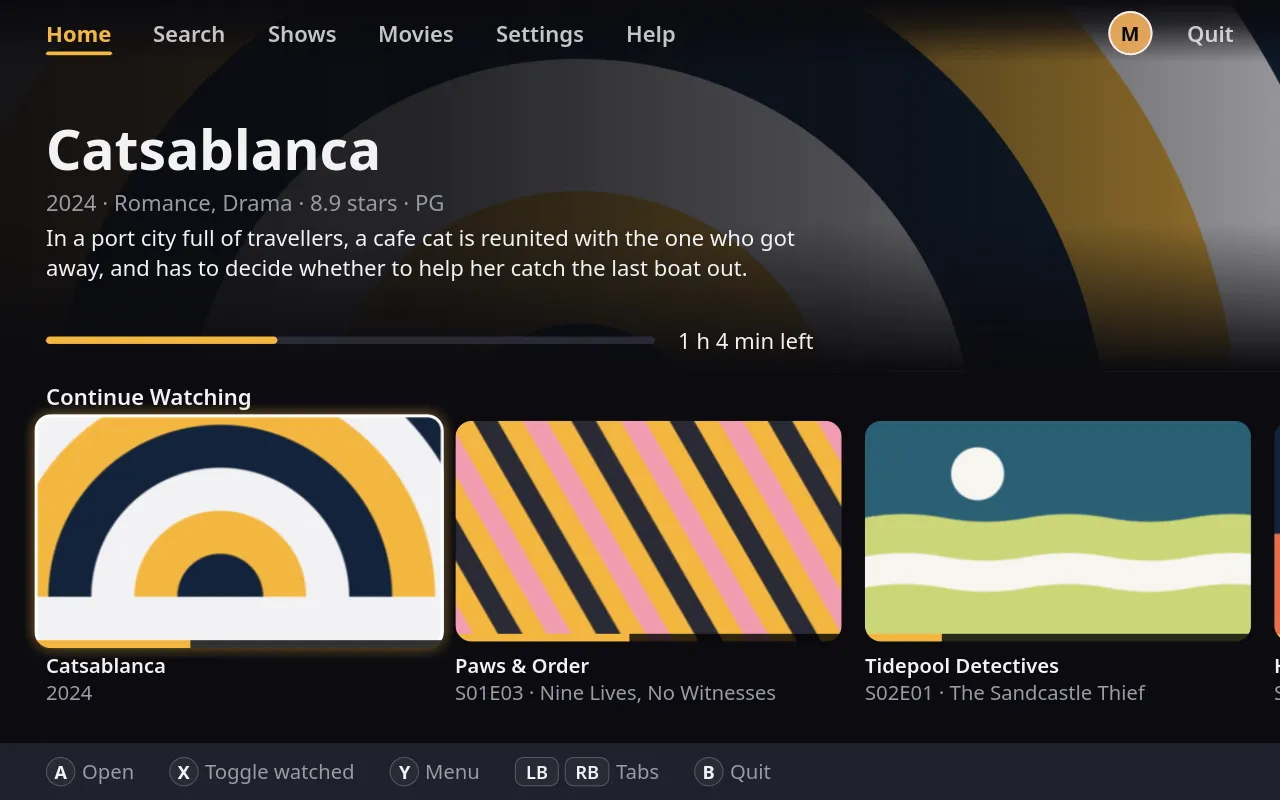The image size is (1280, 800).
Task: Click the Catsablanca synopsis paragraph
Action: (x=421, y=254)
